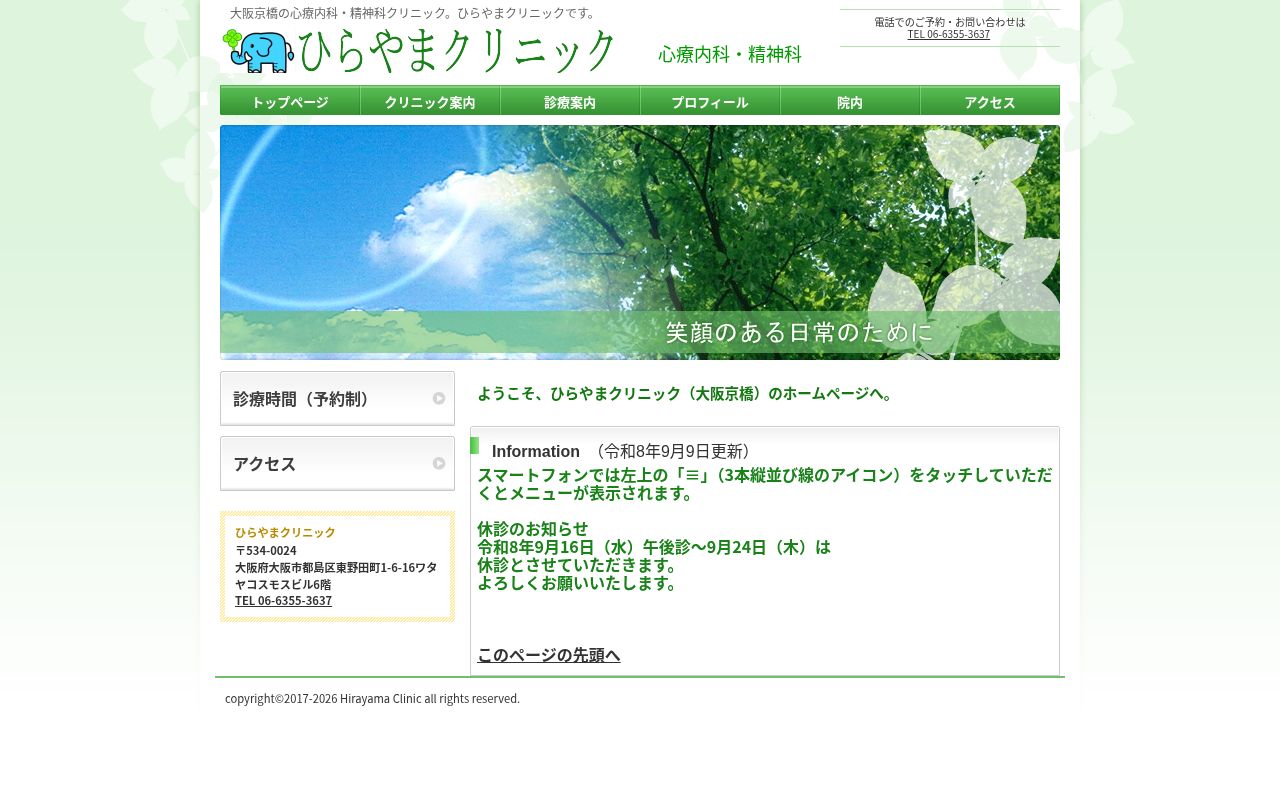Click the 大阪京橋の心療内科 tagline text

(x=414, y=13)
